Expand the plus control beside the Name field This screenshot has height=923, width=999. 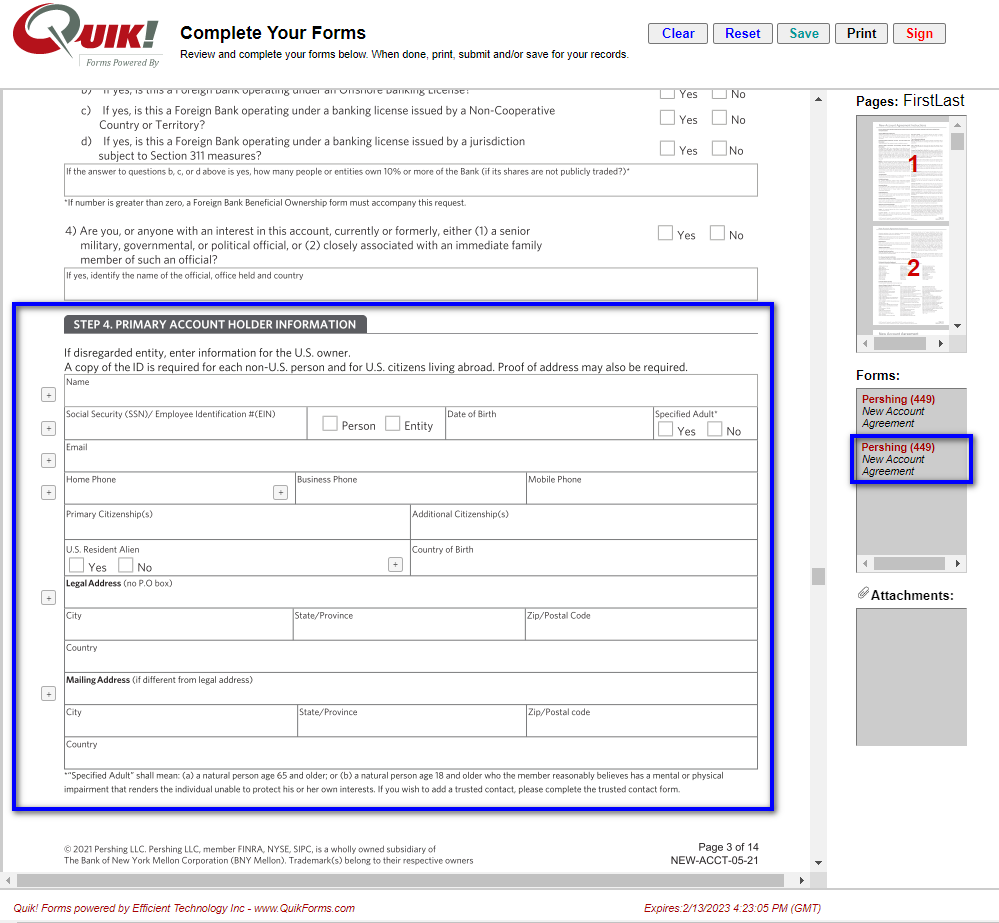coord(48,394)
